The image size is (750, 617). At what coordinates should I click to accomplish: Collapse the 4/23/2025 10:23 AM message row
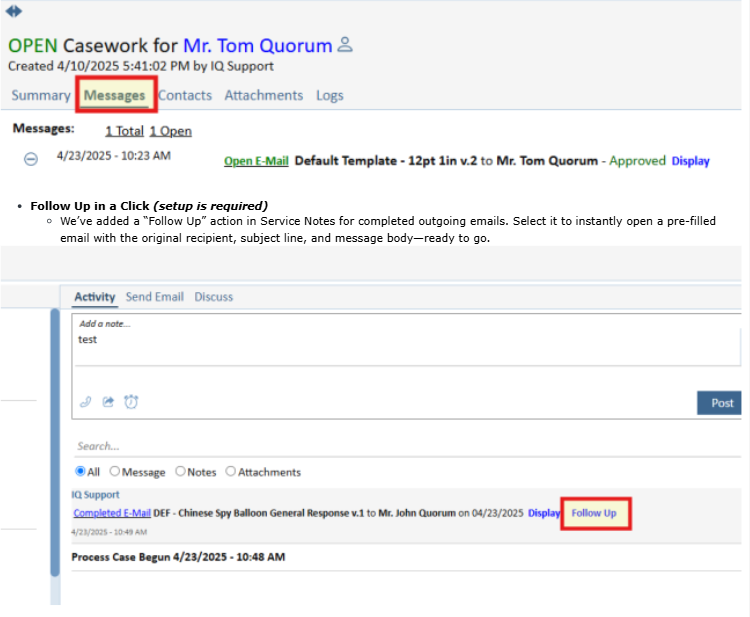[x=31, y=159]
